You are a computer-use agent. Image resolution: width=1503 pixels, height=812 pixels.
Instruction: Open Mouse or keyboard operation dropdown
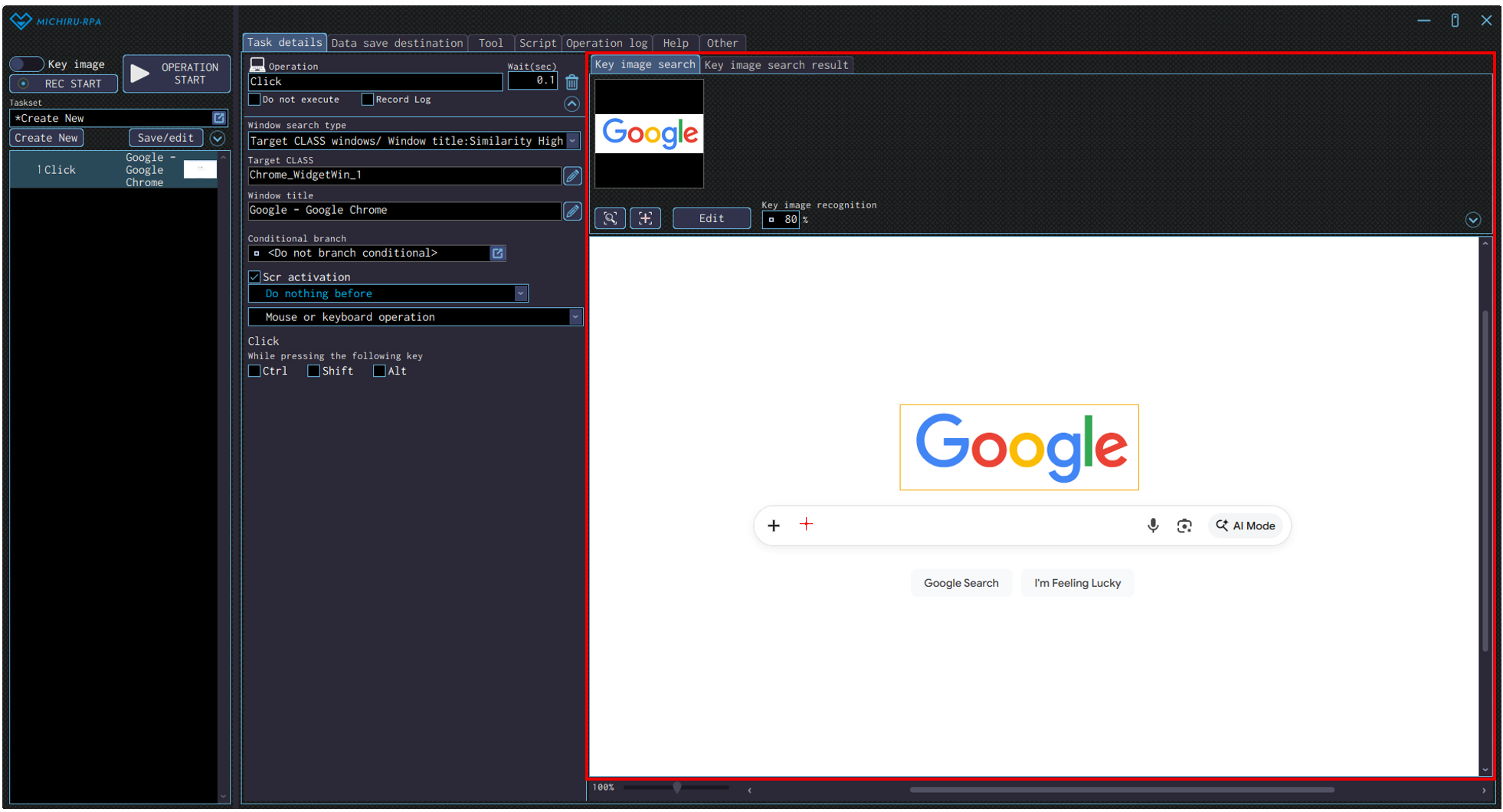point(575,317)
